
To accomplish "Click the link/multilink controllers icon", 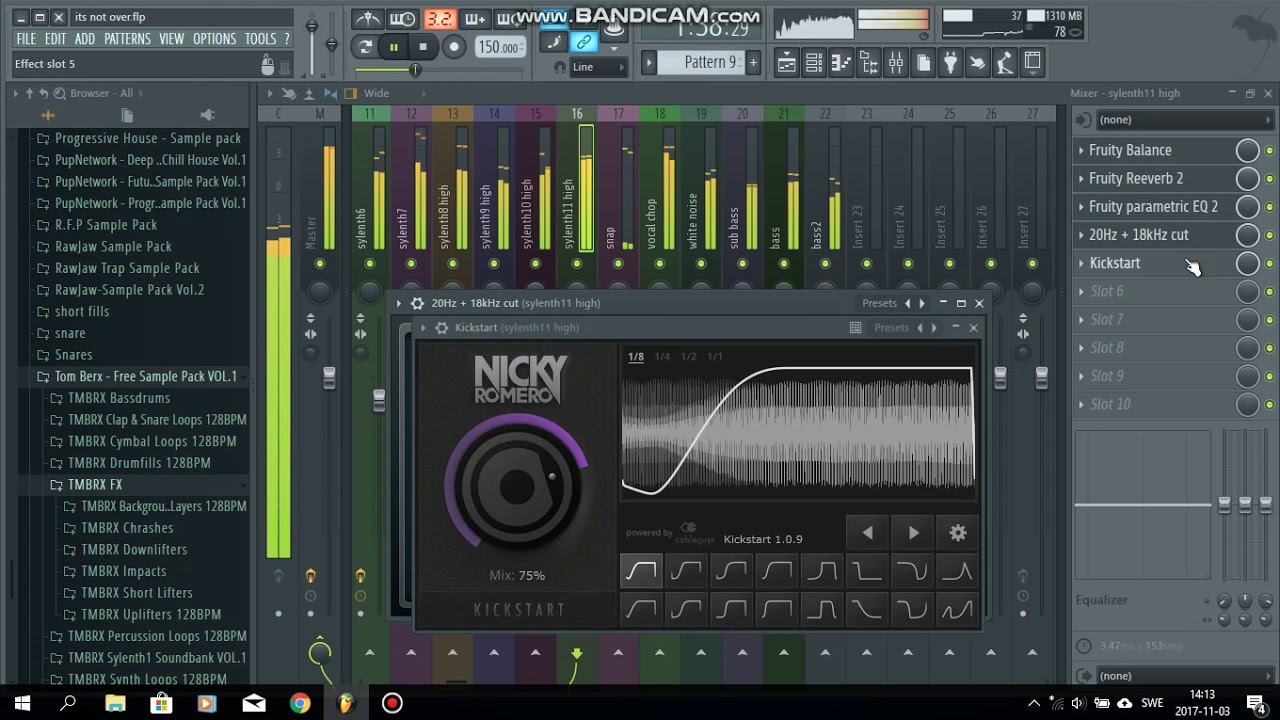I will tap(583, 42).
